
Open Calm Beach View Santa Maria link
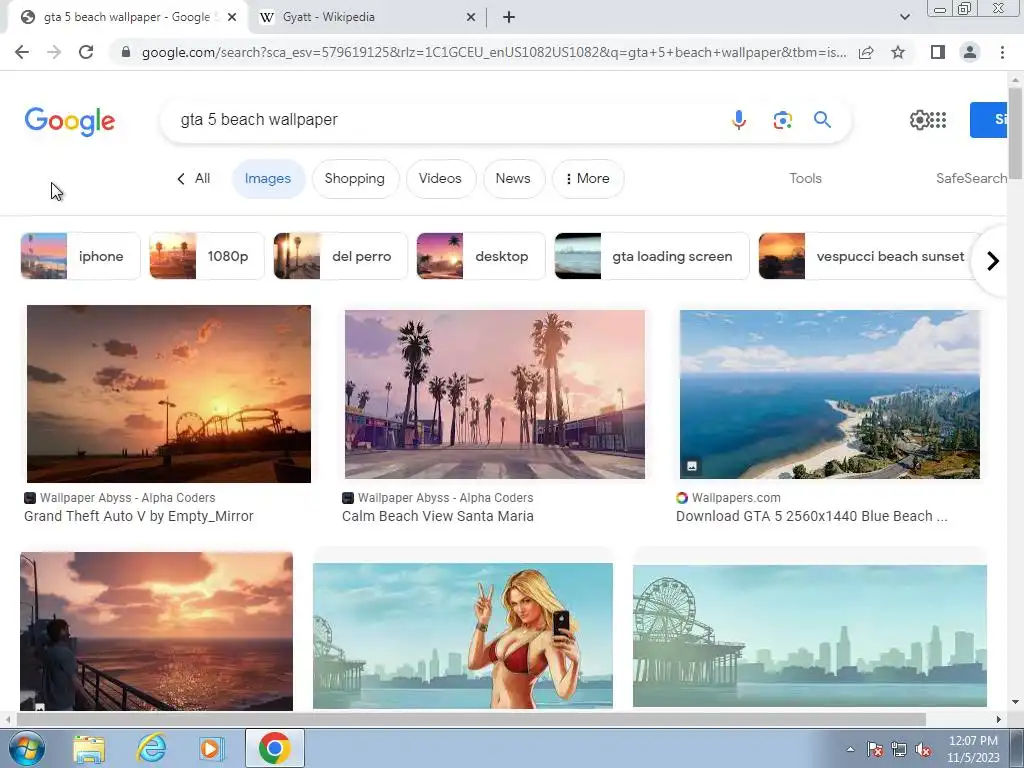(438, 517)
